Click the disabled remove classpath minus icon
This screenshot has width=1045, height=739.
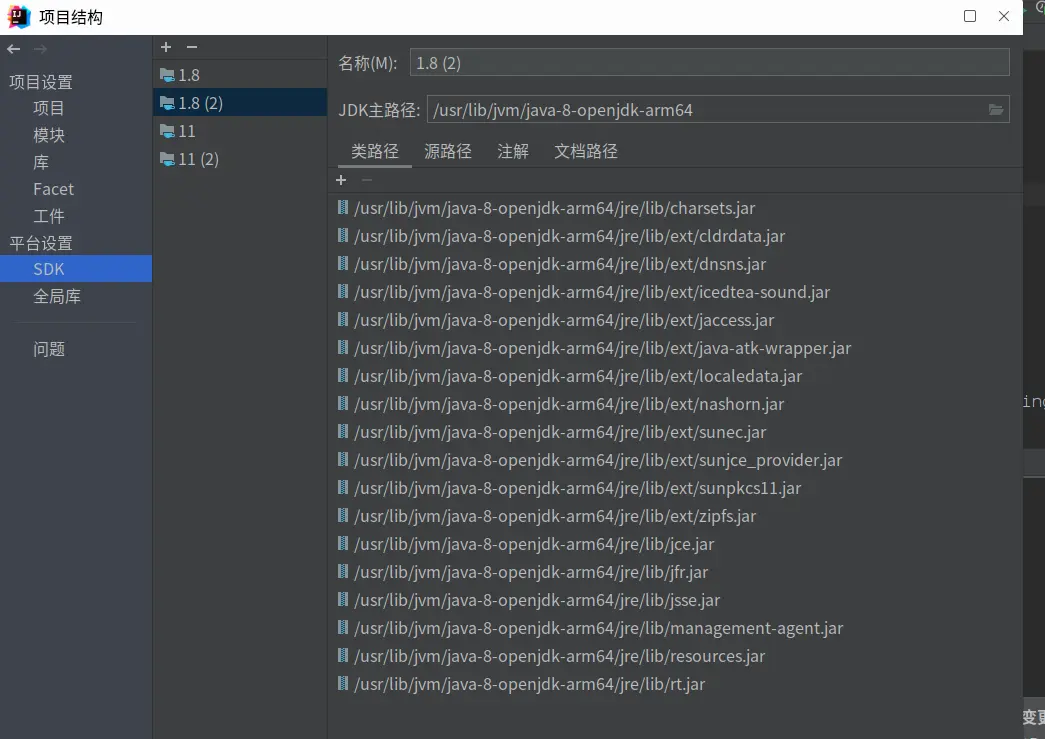tap(367, 180)
